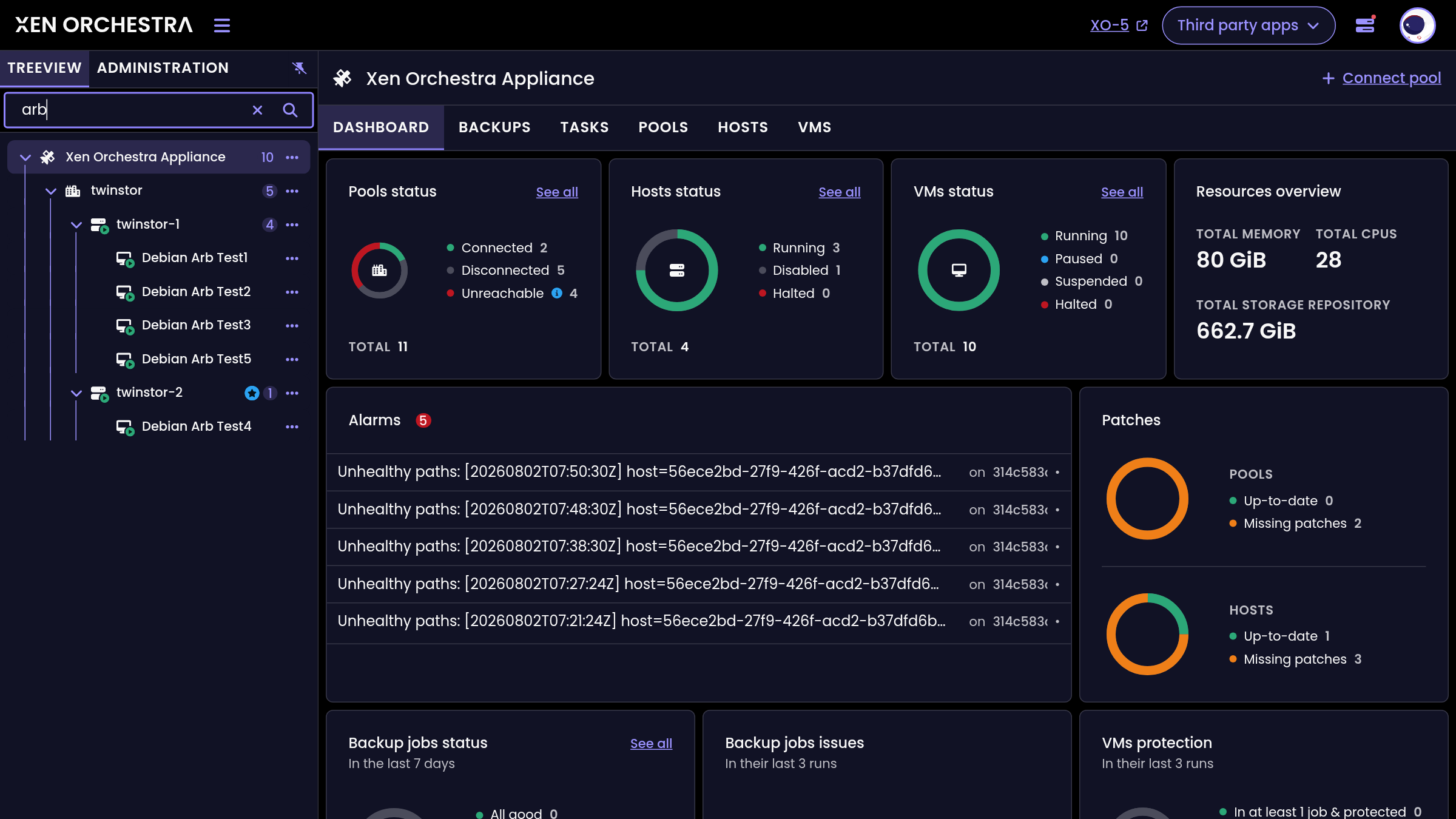Open the alarm timestamped 07:38:30Z
The image size is (1456, 819).
pyautogui.click(x=698, y=547)
